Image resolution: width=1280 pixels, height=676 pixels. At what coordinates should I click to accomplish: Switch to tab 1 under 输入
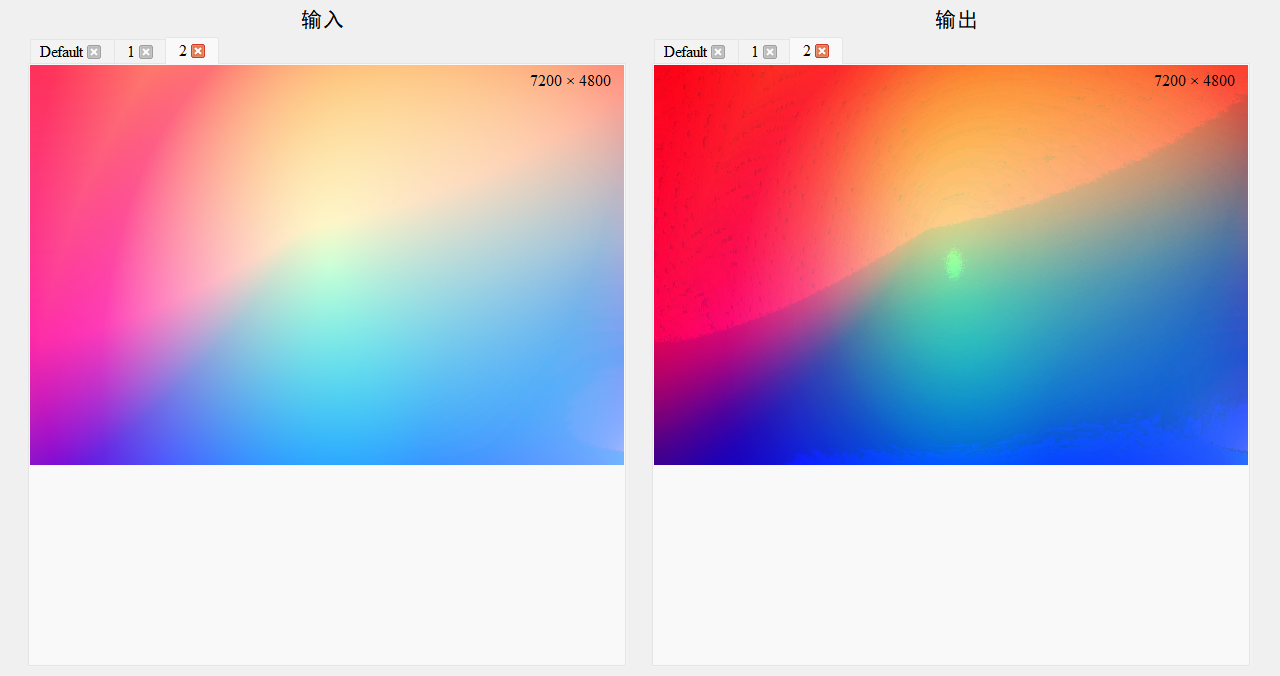tap(131, 52)
